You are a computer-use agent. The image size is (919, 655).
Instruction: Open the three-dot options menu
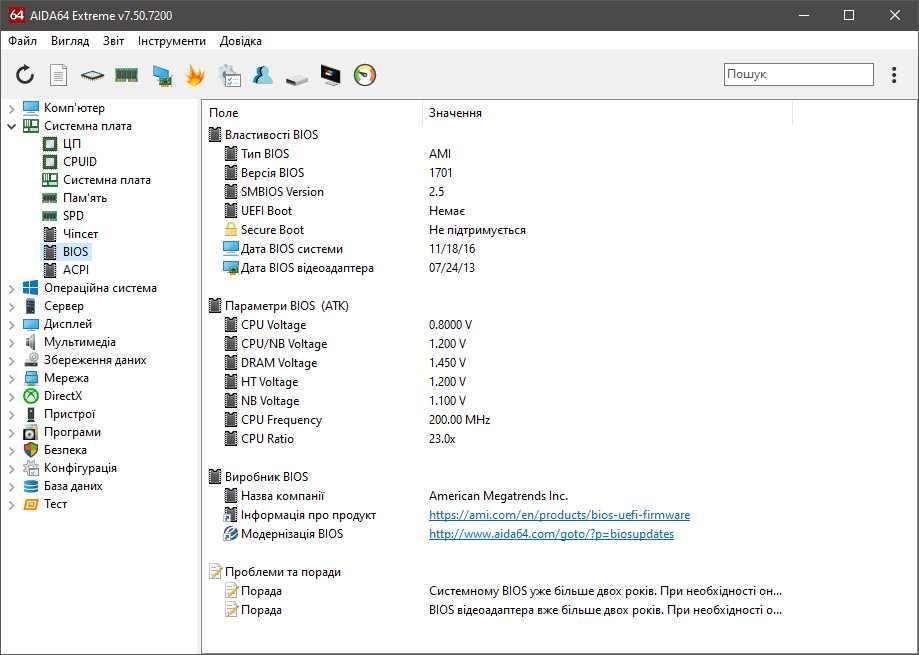click(x=894, y=75)
